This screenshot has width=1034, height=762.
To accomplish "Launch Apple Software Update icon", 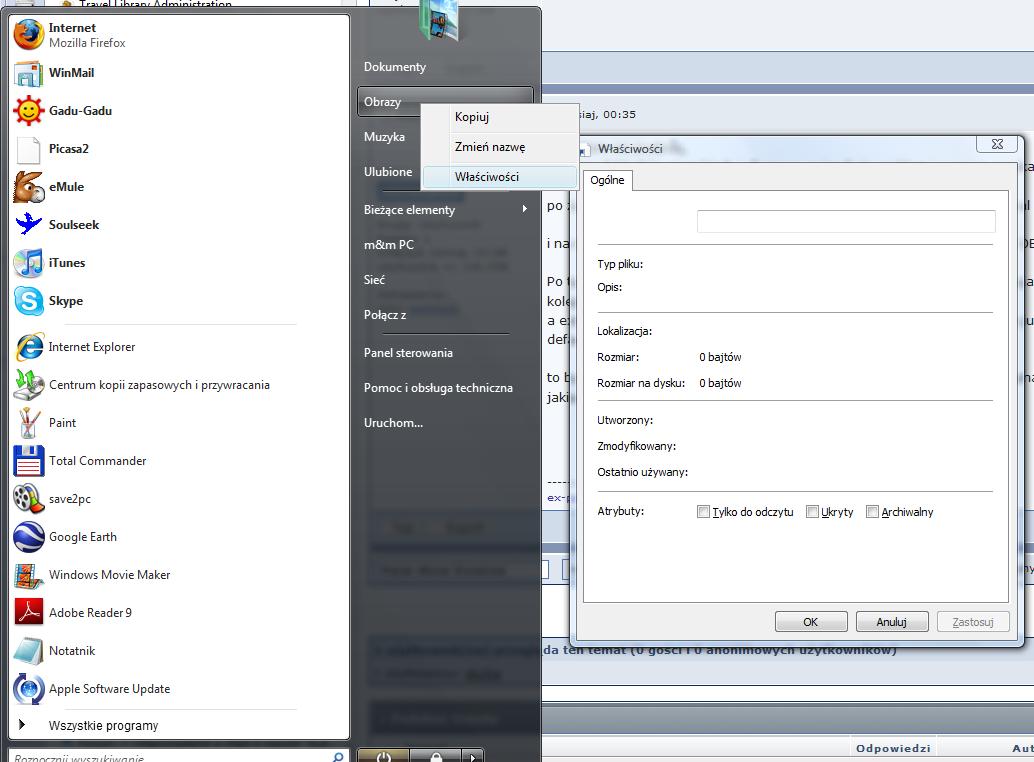I will [x=28, y=689].
